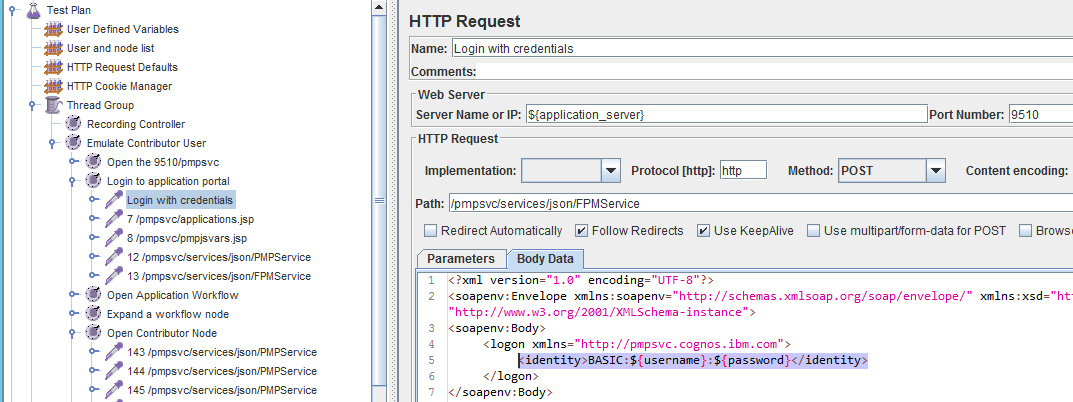Click the 145 PMPService sampler icon
Image resolution: width=1073 pixels, height=402 pixels.
click(x=114, y=390)
